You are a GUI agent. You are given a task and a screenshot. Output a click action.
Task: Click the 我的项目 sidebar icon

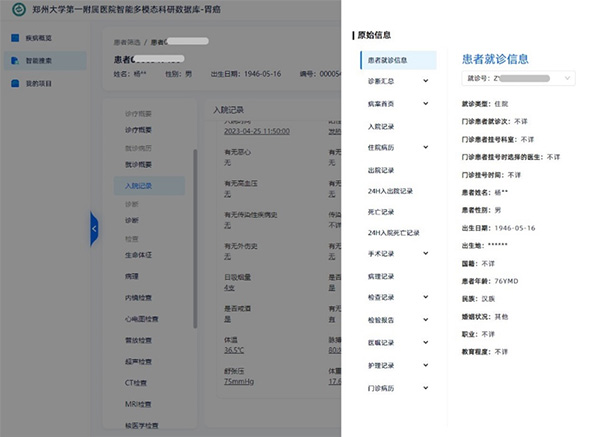[x=15, y=83]
